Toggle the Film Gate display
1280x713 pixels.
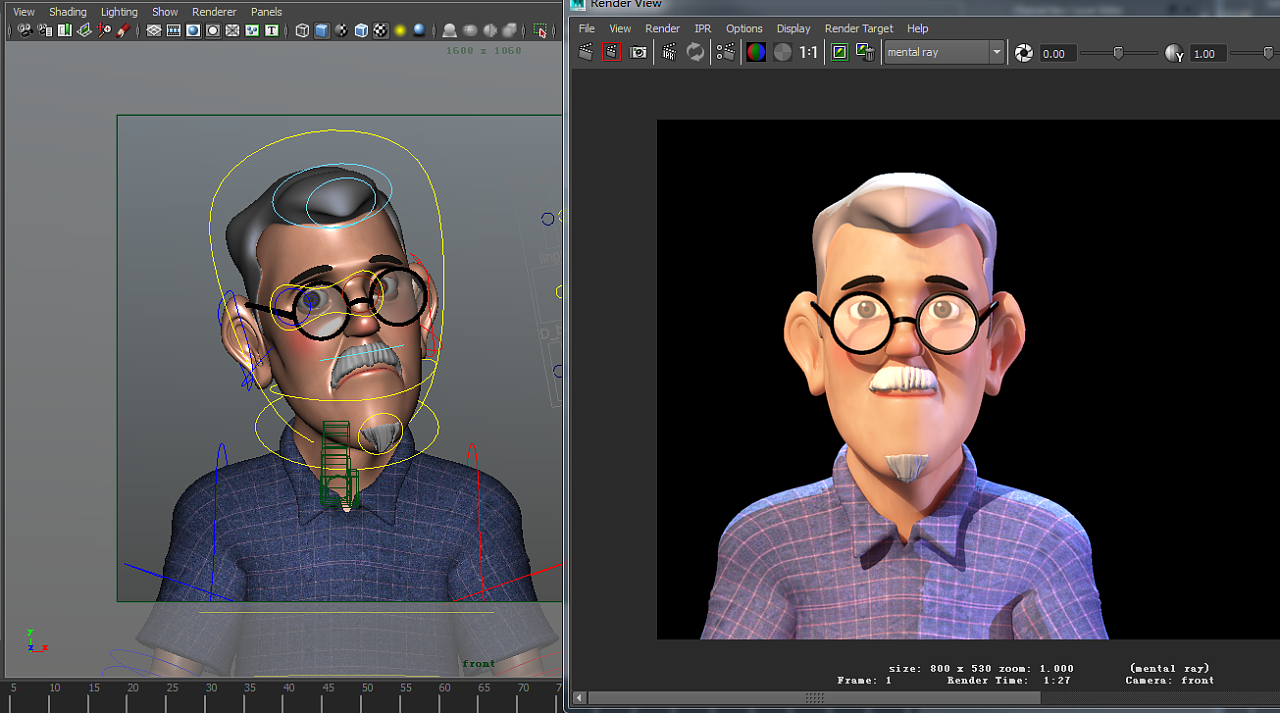[174, 31]
